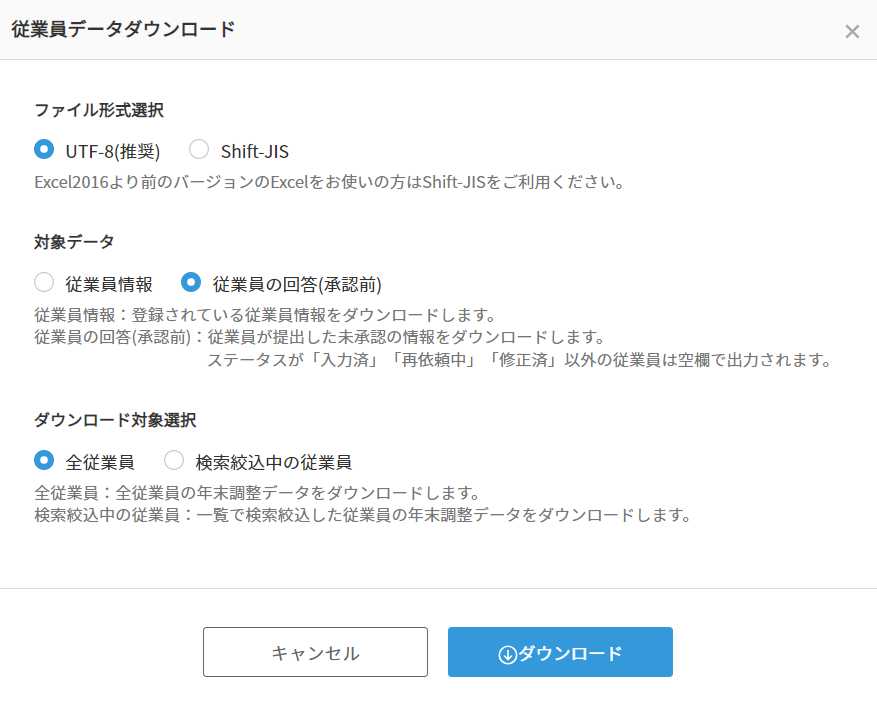Screen dimensions: 877x710
Task: Cancel the download with キャンセル button
Action: point(315,652)
